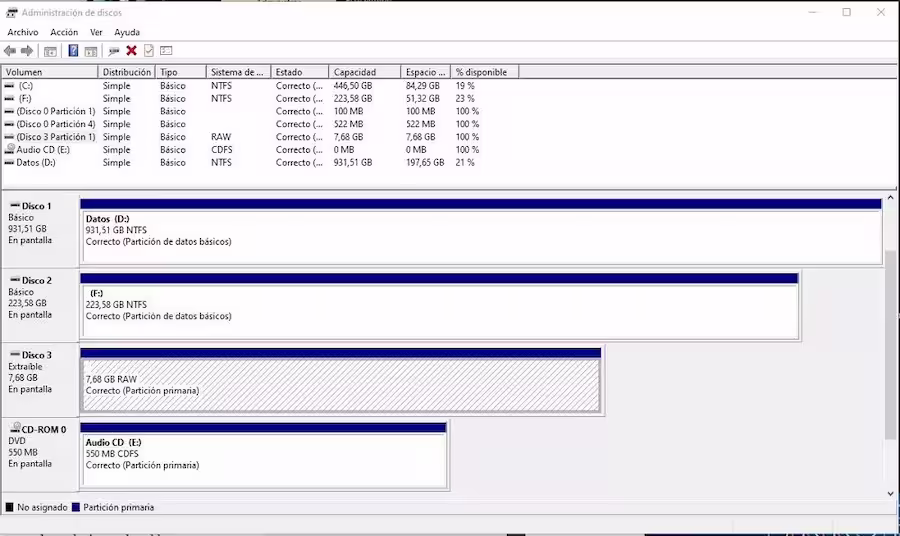The height and width of the screenshot is (536, 900).
Task: Select the Disco 2 disk label
Action: coord(40,304)
